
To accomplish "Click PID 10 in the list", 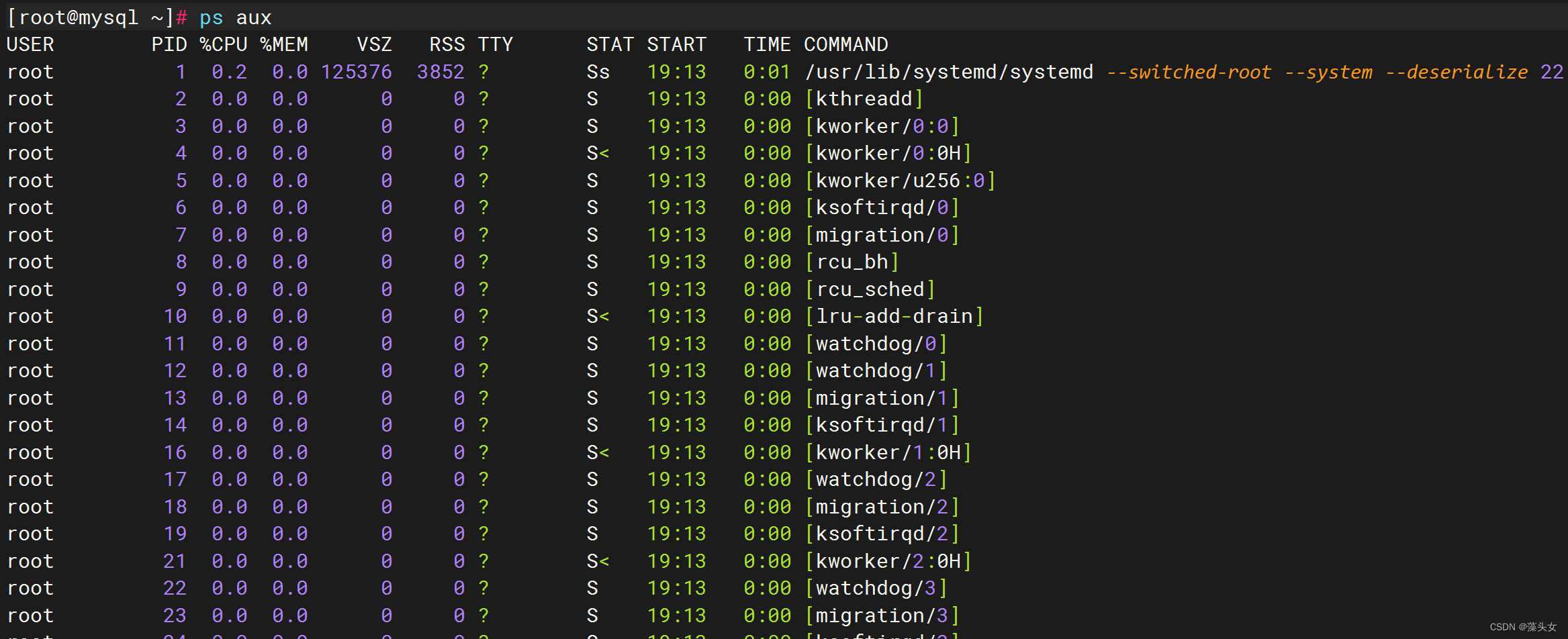I will [175, 317].
